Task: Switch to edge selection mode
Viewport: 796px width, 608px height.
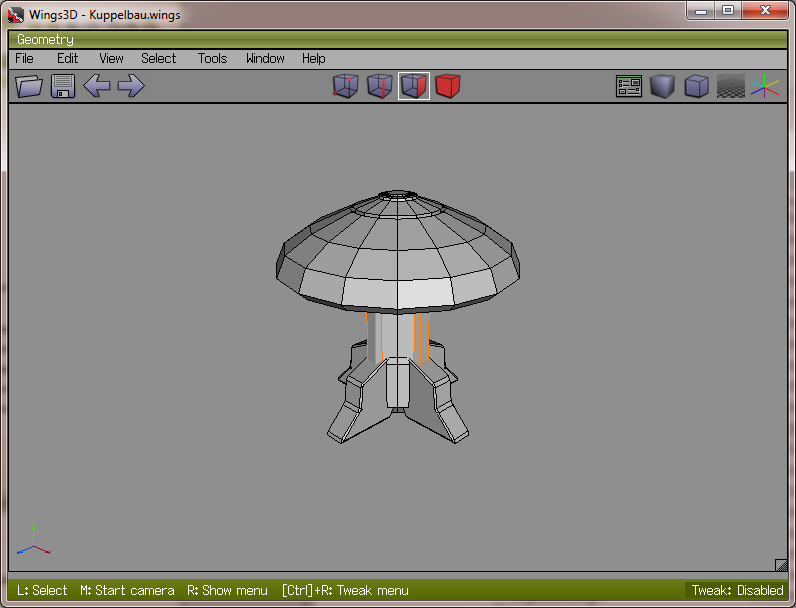Action: point(379,87)
